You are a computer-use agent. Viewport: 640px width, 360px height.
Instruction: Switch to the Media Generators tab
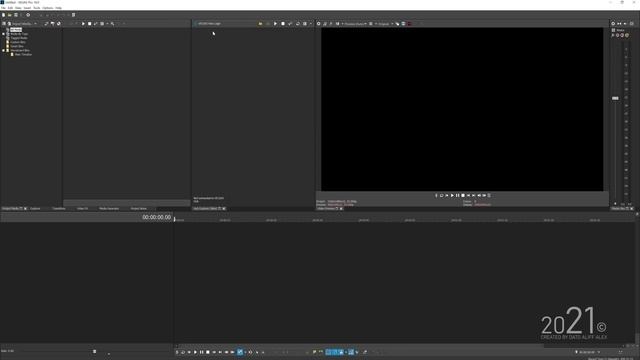coord(109,209)
